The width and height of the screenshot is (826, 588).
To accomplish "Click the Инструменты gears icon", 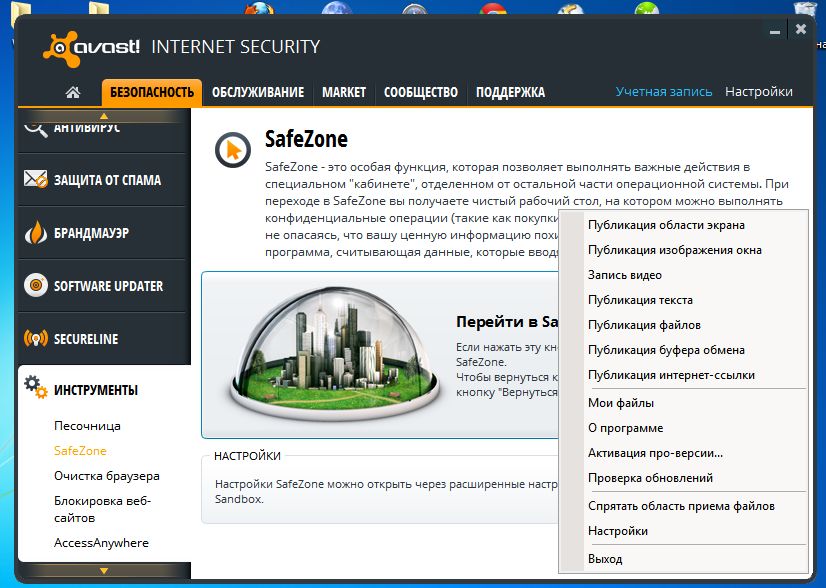I will coord(36,387).
